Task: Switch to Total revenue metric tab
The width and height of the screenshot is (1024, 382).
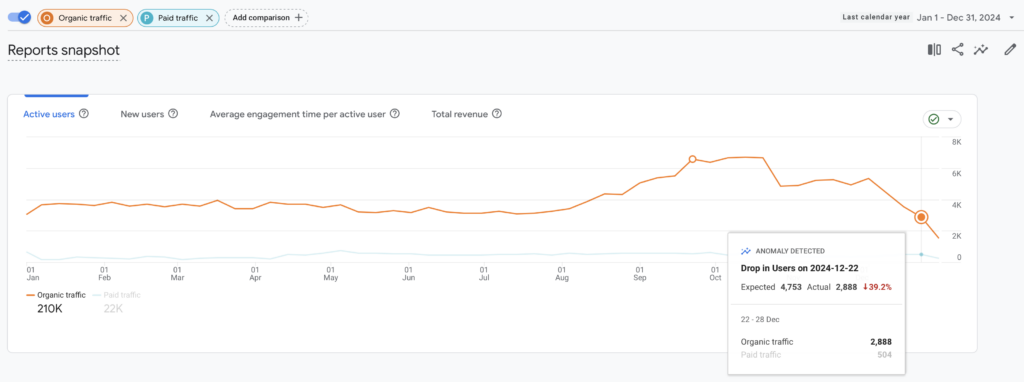Action: 460,114
